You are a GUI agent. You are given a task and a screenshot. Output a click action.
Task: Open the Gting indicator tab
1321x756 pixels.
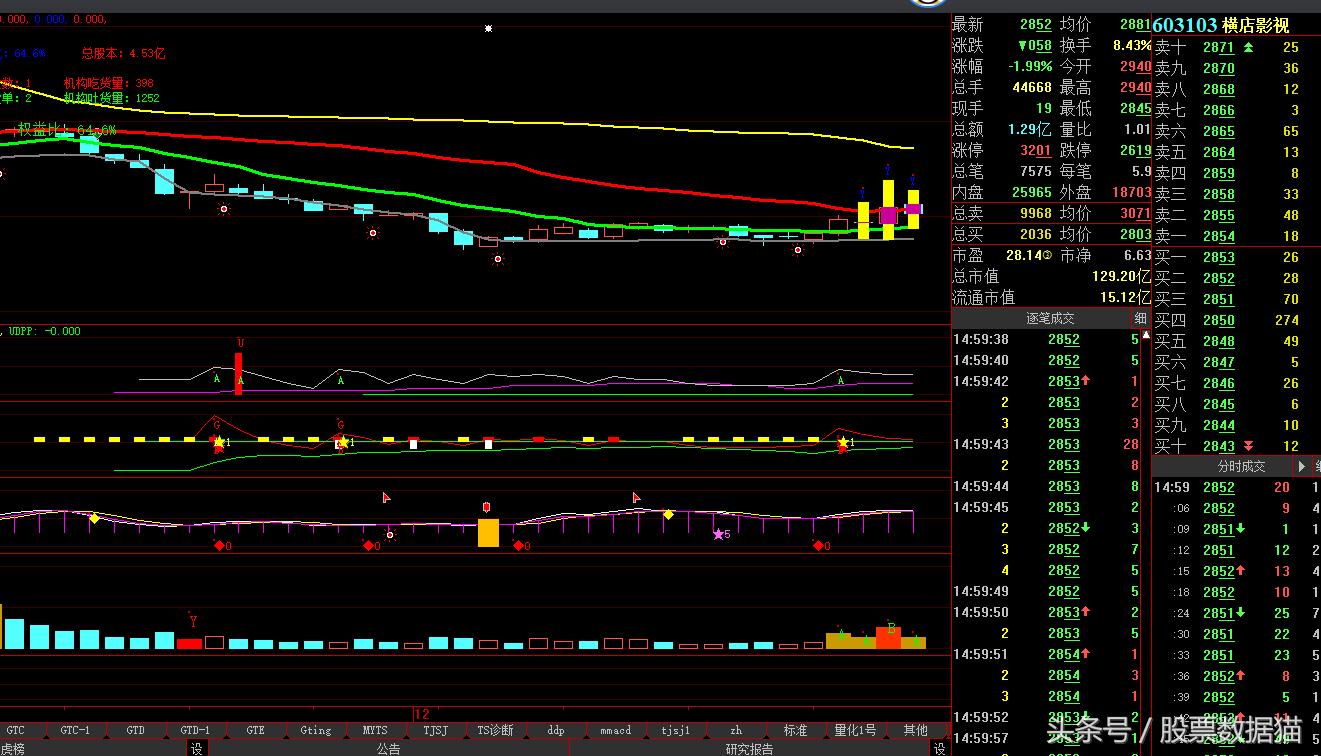(315, 730)
